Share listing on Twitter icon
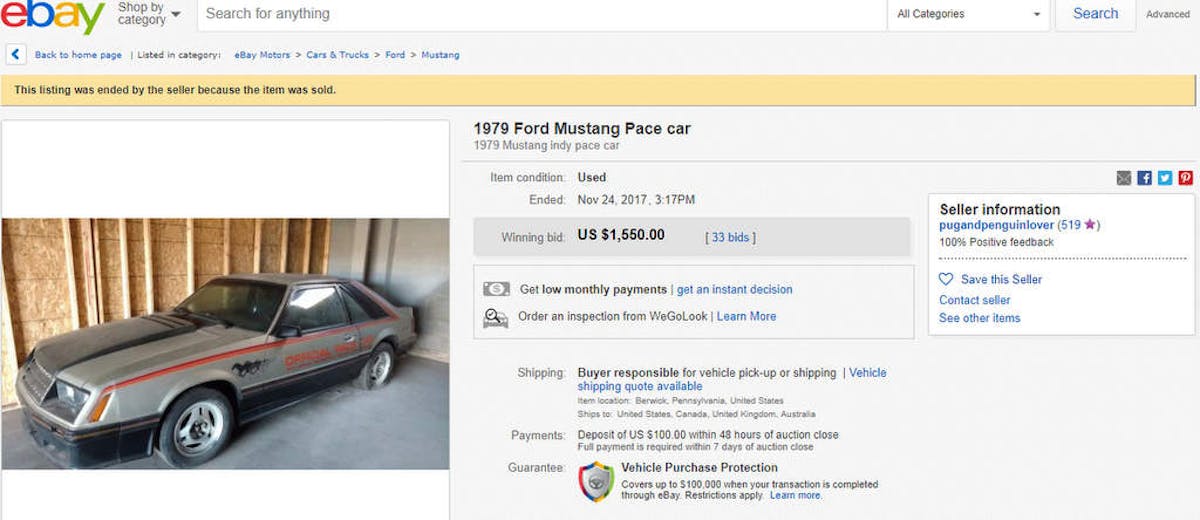 1165,178
